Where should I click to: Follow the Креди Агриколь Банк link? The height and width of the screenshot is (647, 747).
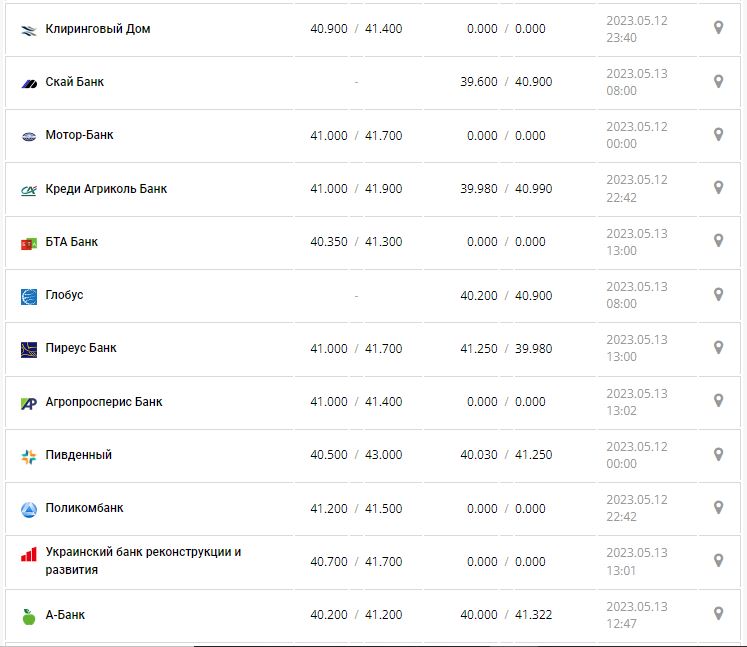coord(106,189)
